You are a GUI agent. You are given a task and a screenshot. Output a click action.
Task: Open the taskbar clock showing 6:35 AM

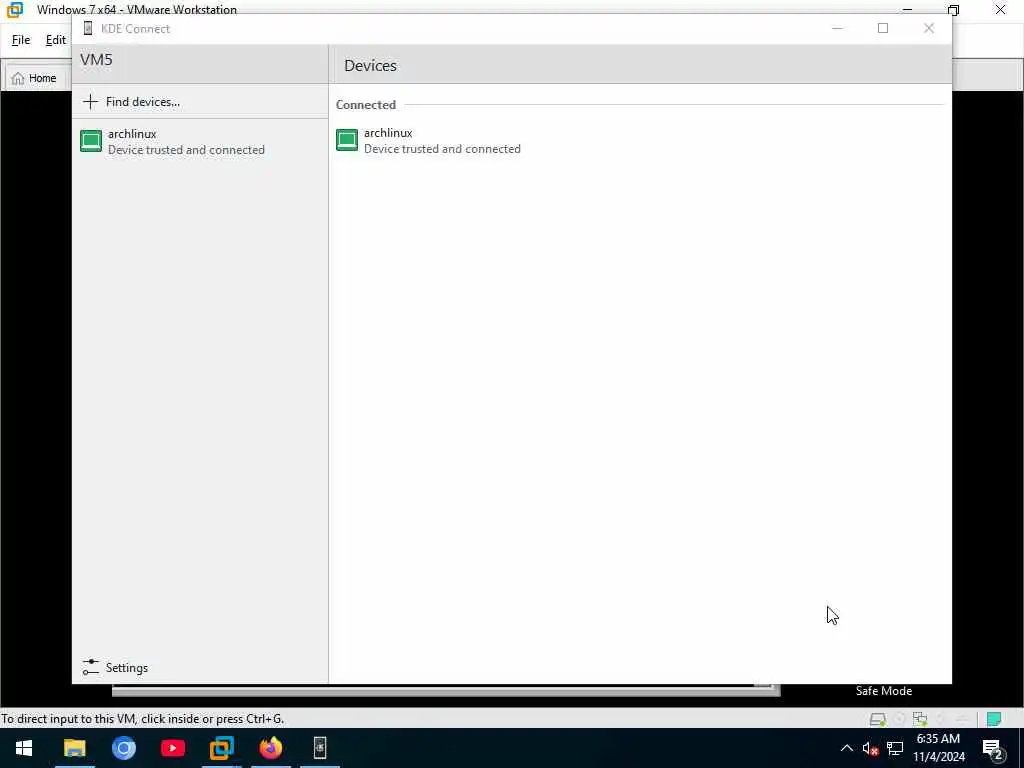pyautogui.click(x=938, y=748)
